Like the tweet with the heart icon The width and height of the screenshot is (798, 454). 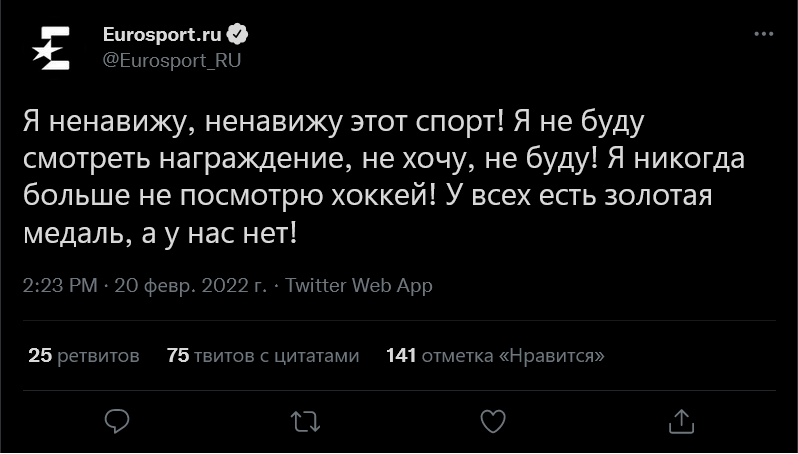(492, 418)
